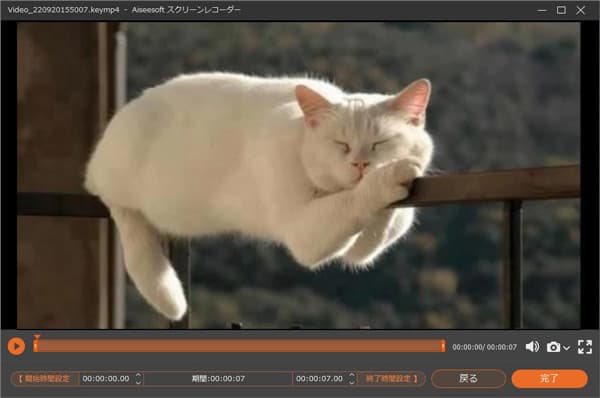600x398 pixels.
Task: Focus the end time field 00:00:07.00
Action: 320,379
